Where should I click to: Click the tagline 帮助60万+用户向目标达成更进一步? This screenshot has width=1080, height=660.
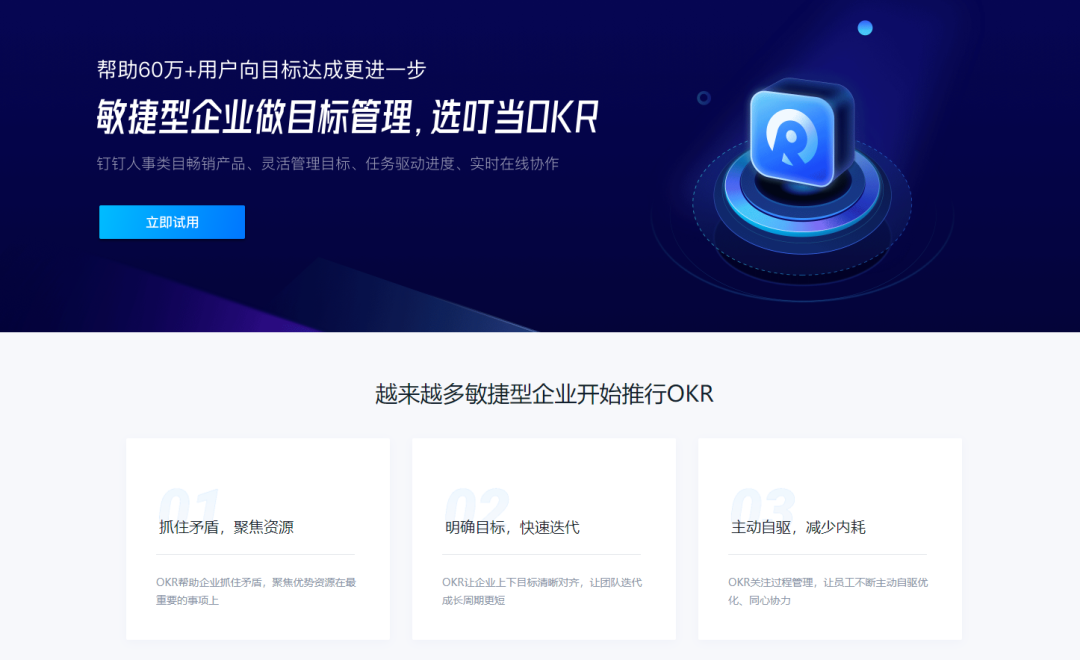pyautogui.click(x=261, y=70)
